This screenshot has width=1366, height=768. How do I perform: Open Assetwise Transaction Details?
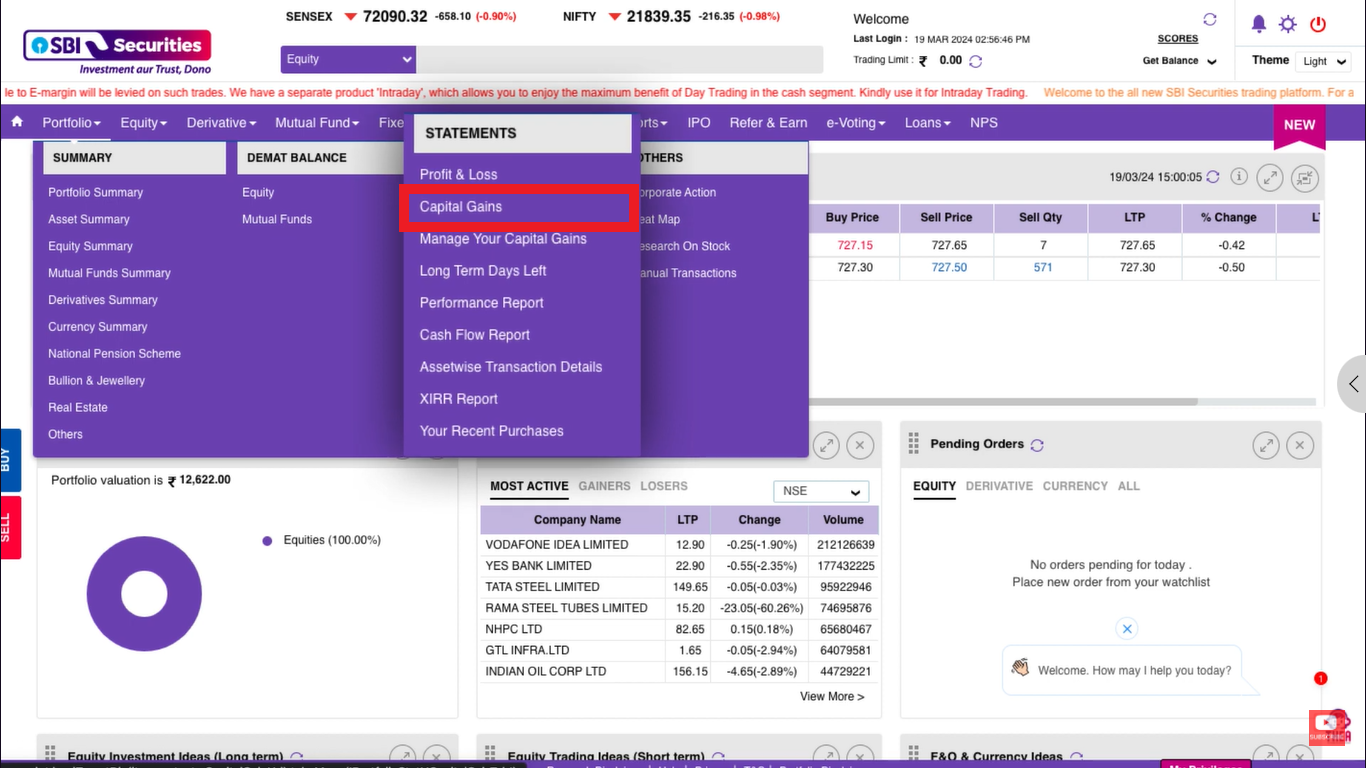click(511, 366)
